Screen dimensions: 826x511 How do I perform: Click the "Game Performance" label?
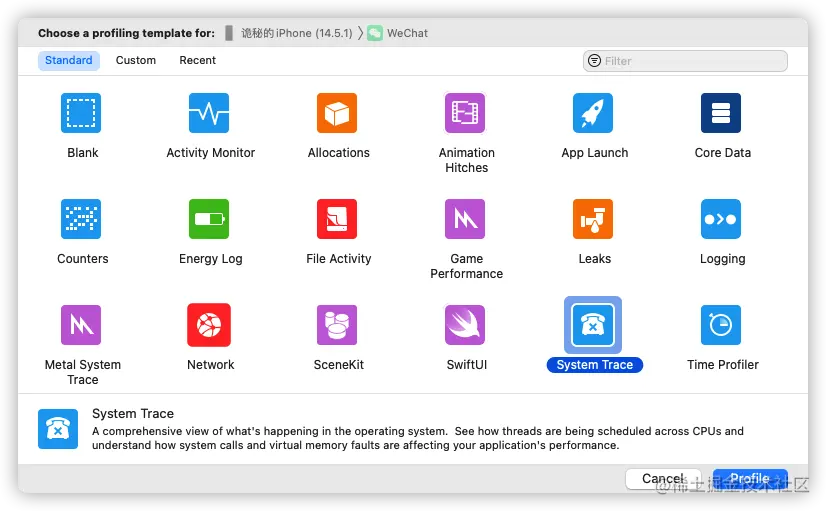click(467, 266)
